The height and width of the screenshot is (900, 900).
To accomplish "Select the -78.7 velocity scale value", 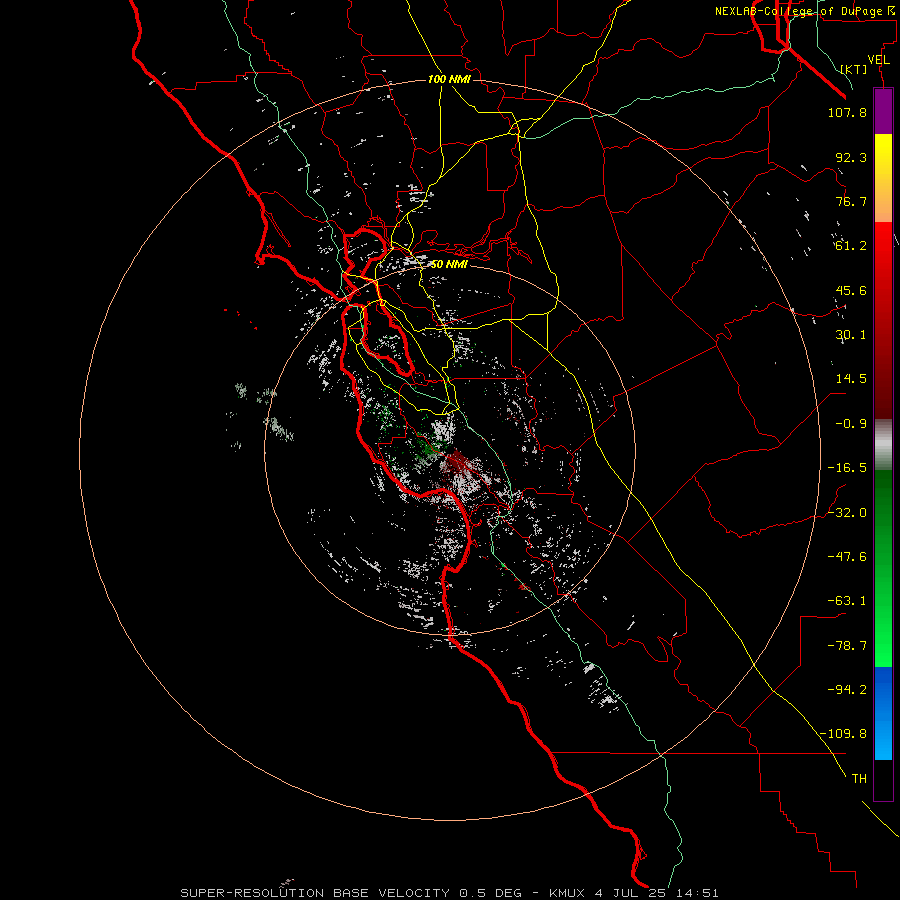I will point(847,646).
